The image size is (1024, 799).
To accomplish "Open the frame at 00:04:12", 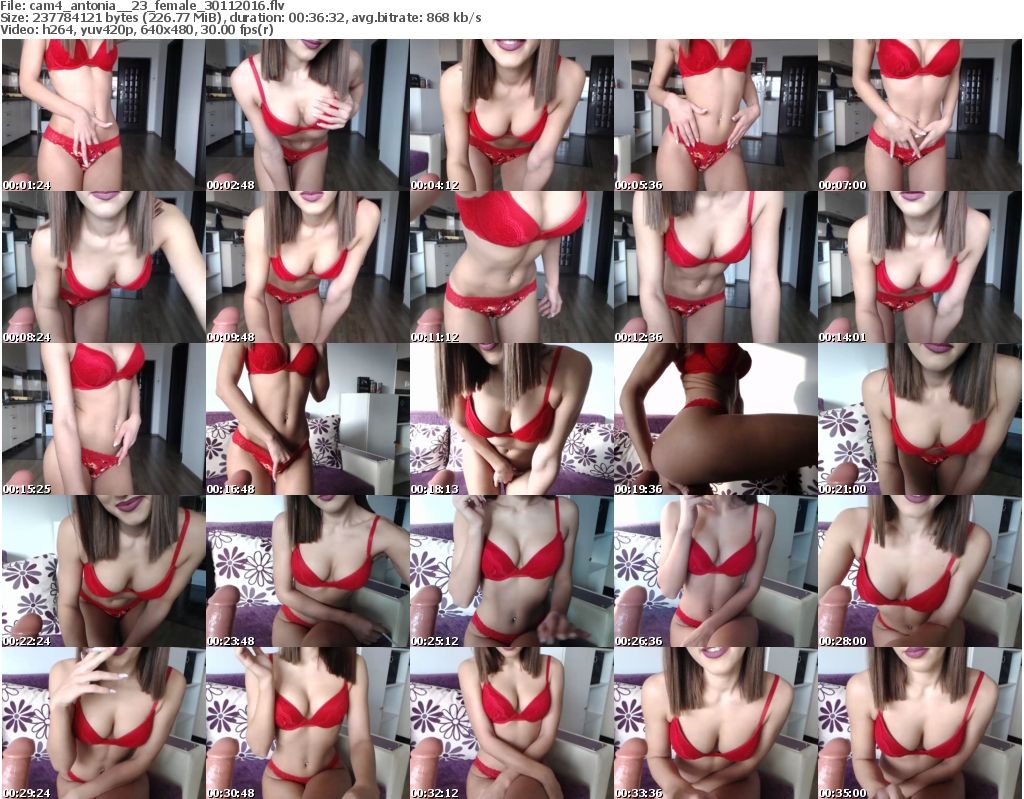I will point(511,115).
